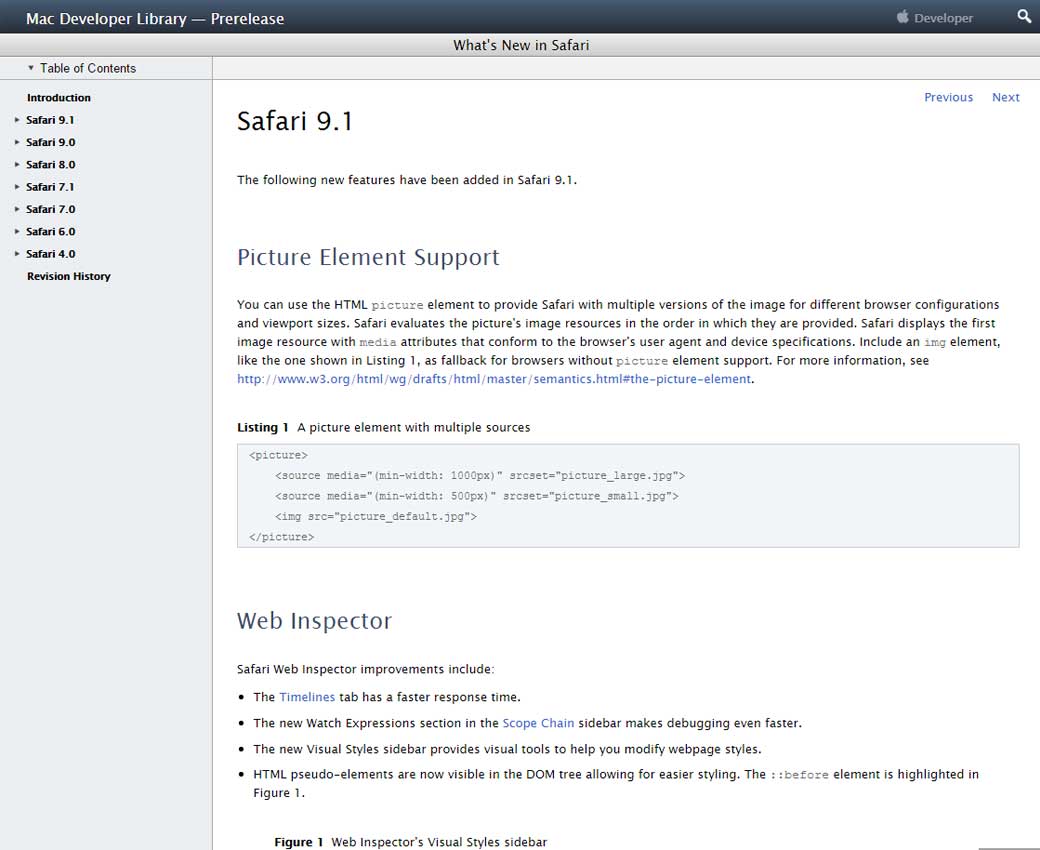Expand the Safari 7.1 section arrow
This screenshot has width=1040, height=850.
coord(17,187)
